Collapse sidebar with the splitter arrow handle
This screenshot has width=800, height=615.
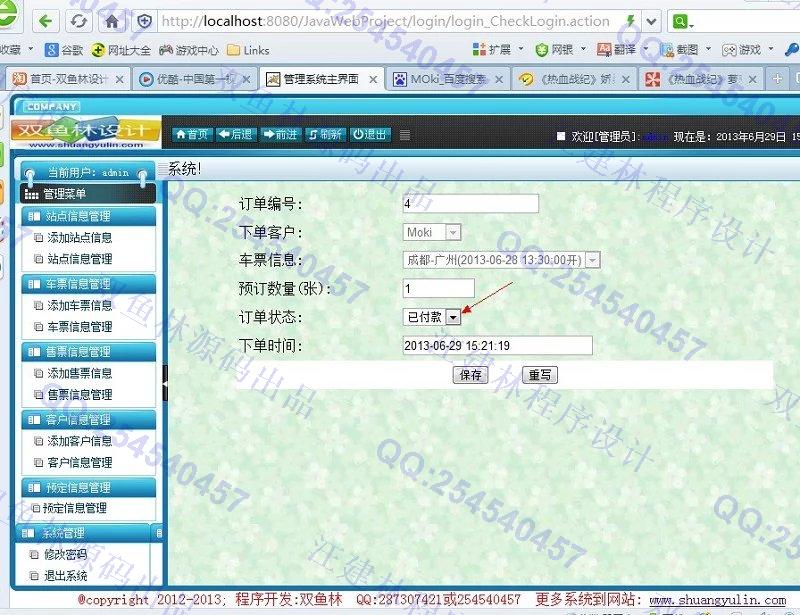pyautogui.click(x=165, y=383)
